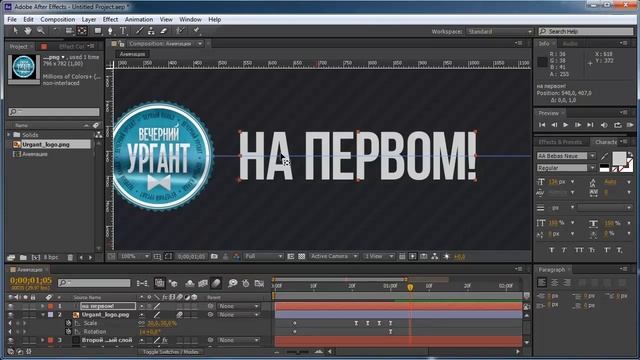Hide layer 3 'Второй' eye toggle
The width and height of the screenshot is (640, 360).
[11, 340]
